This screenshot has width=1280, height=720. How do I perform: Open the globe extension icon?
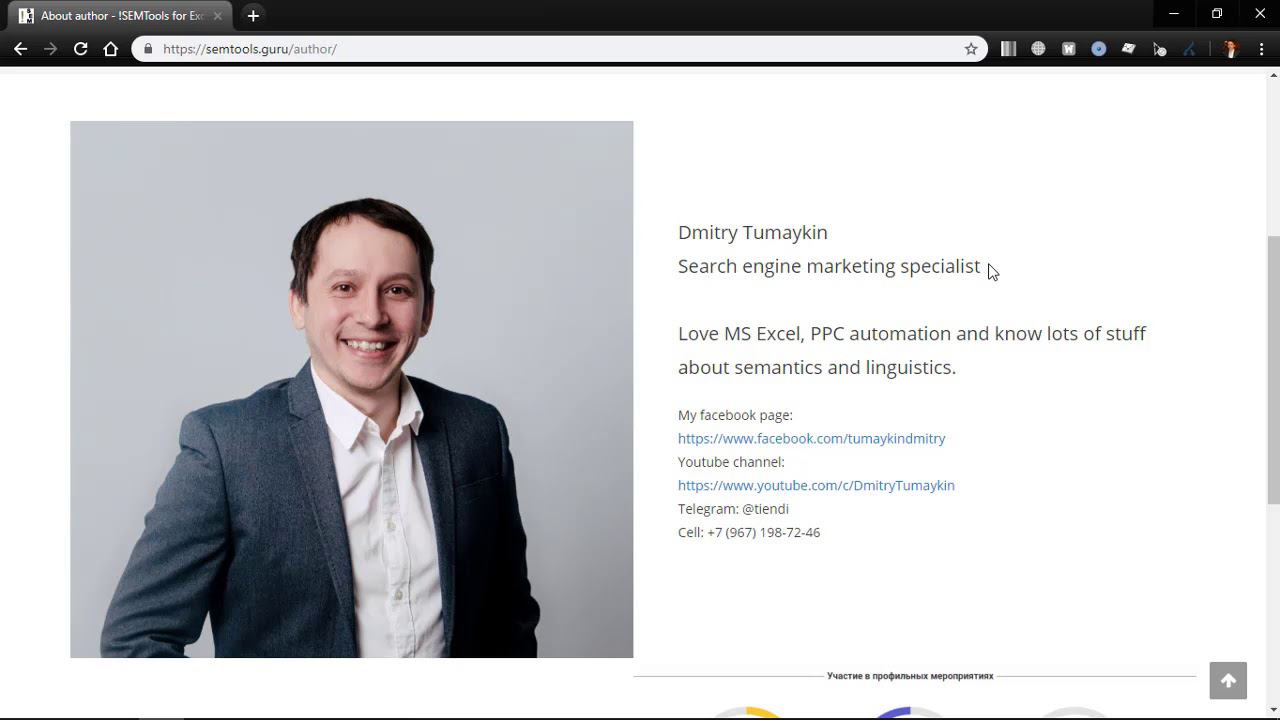1038,48
